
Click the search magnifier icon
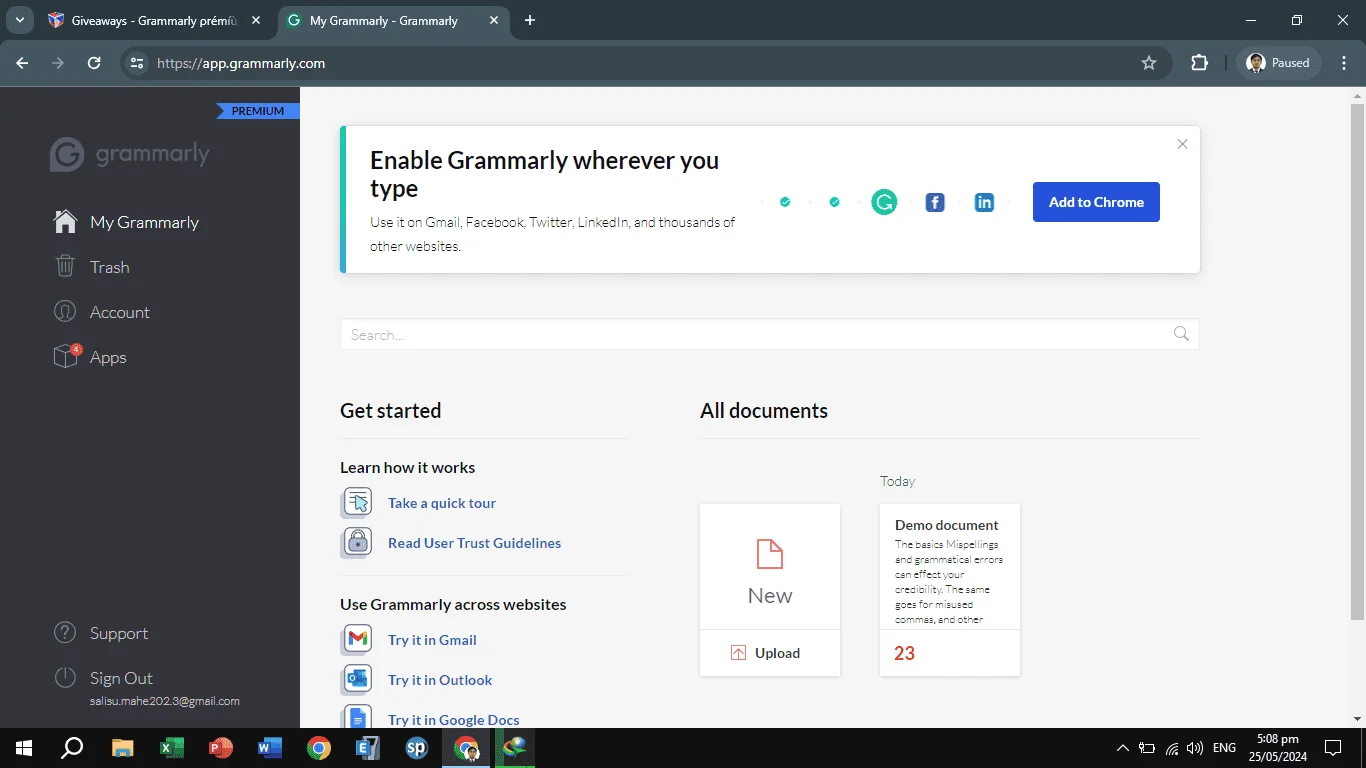point(1181,334)
